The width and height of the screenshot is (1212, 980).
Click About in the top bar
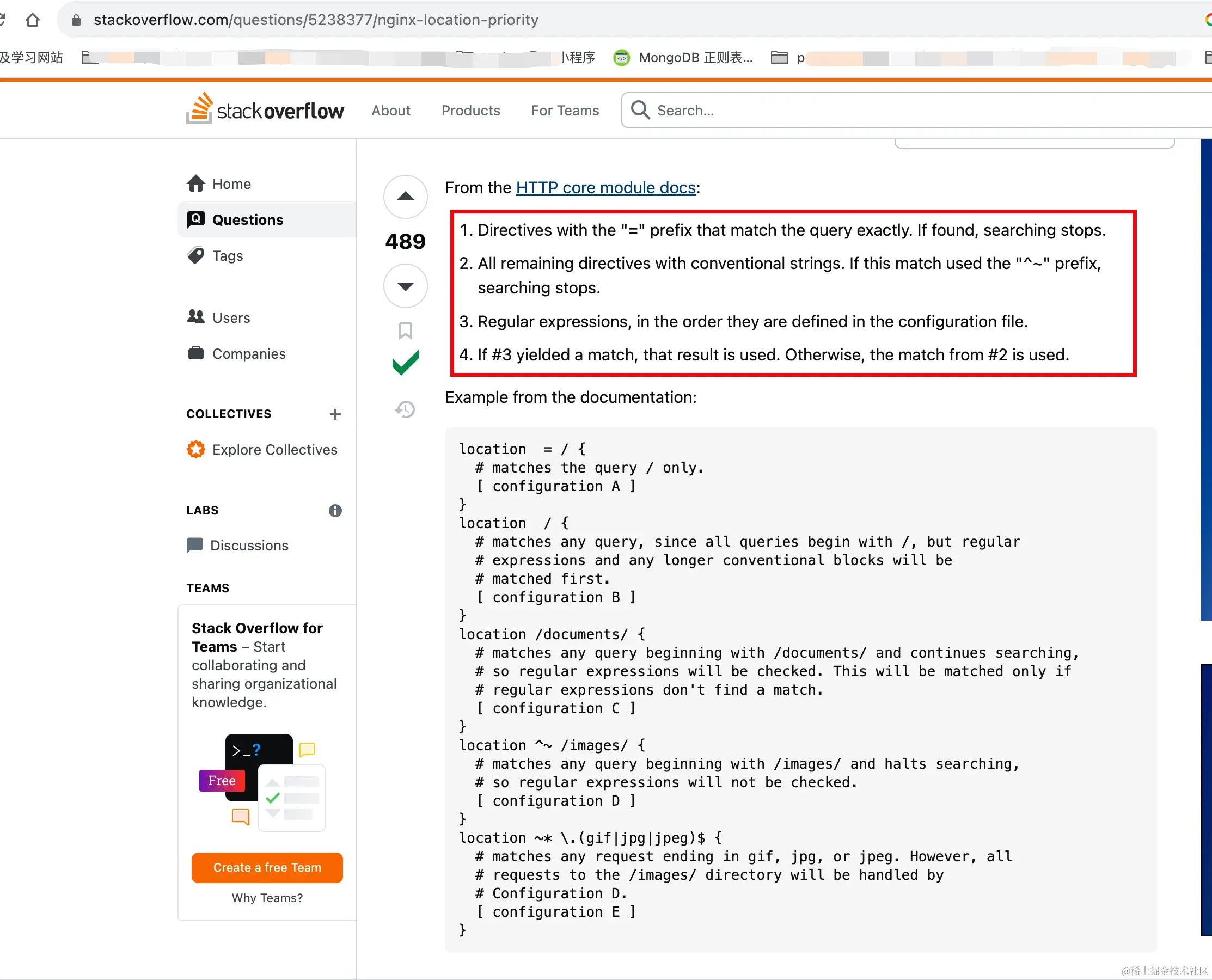(x=390, y=111)
